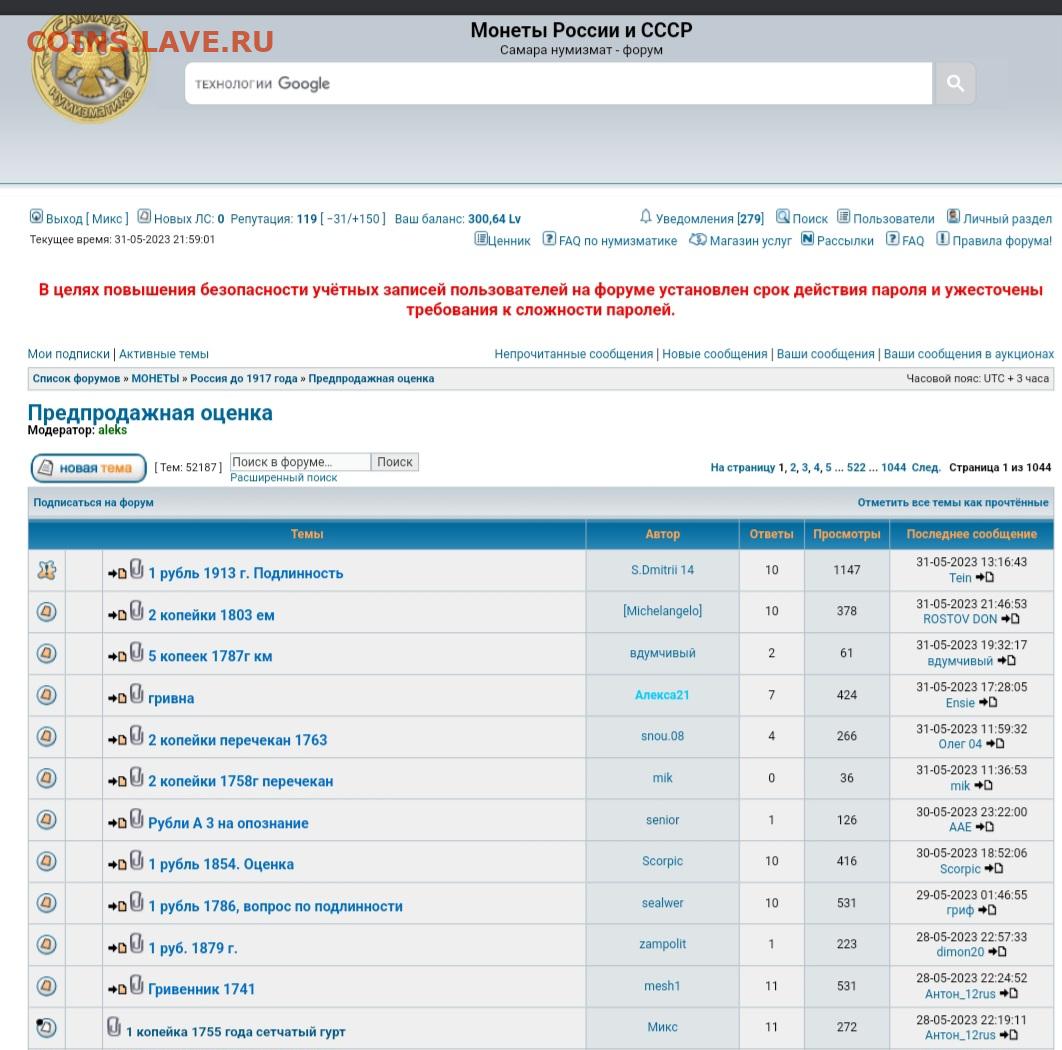Go to last post arrow by гриф
This screenshot has width=1062, height=1050.
pyautogui.click(x=987, y=910)
